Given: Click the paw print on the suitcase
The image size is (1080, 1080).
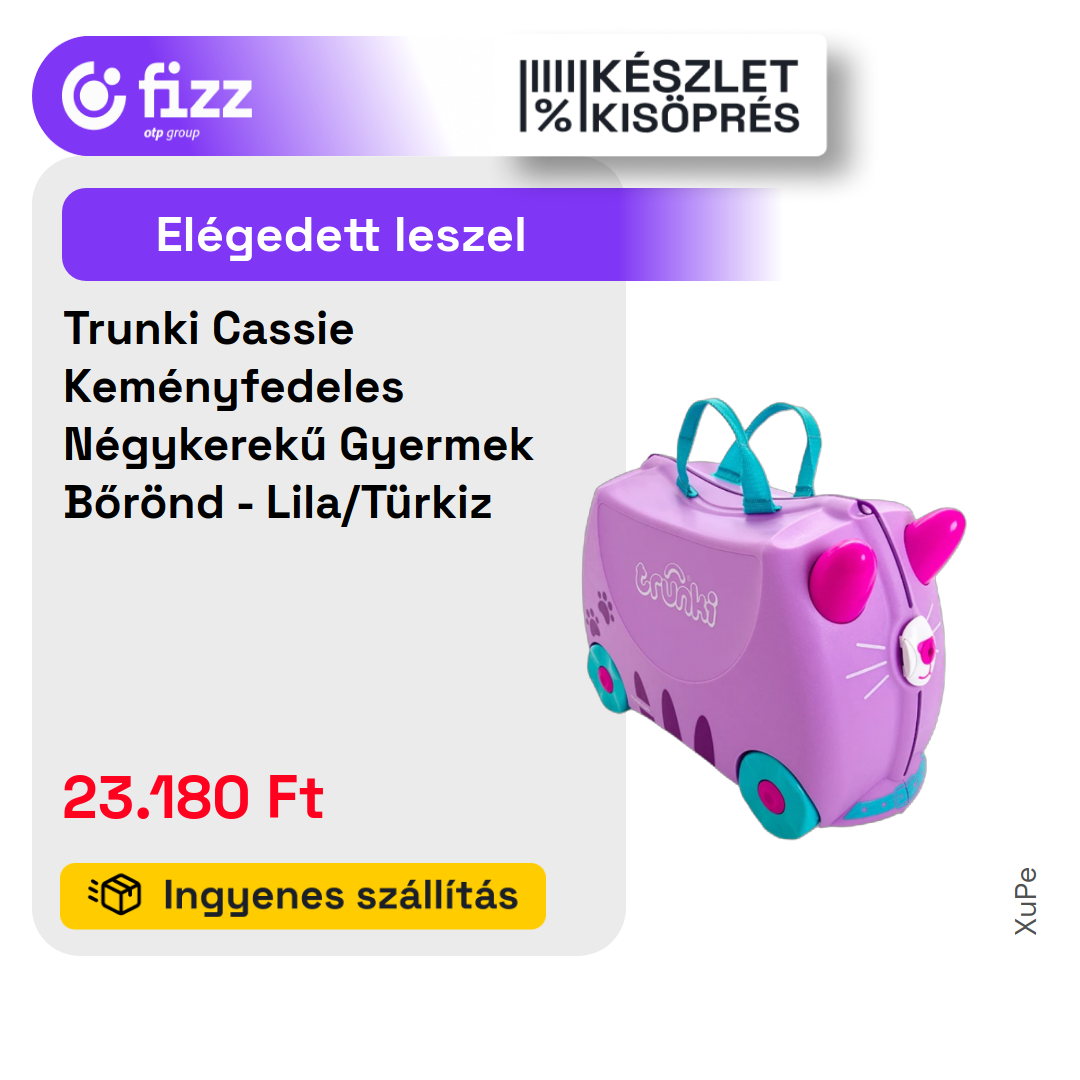Looking at the screenshot, I should pos(600,613).
